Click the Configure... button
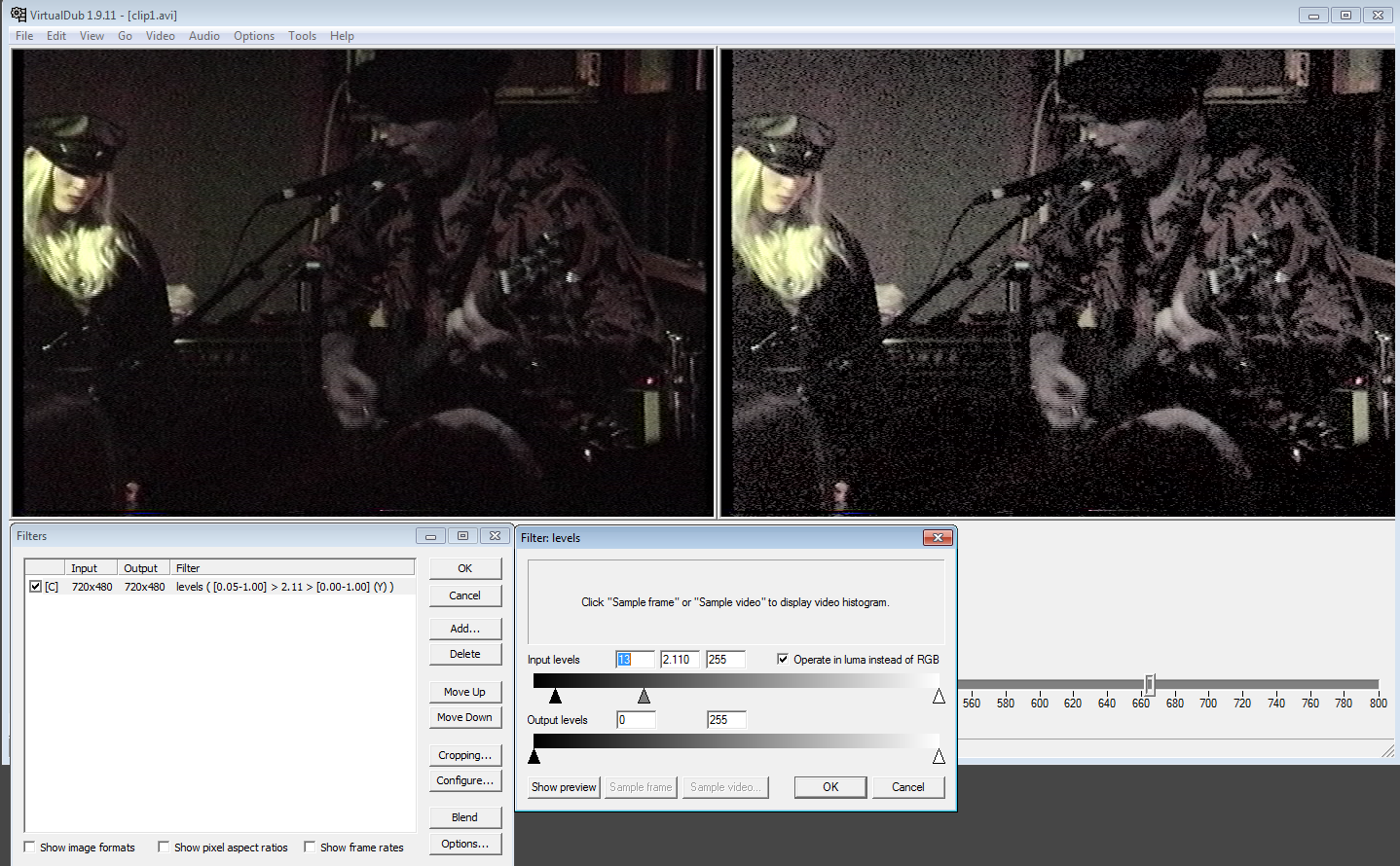The width and height of the screenshot is (1400, 866). (465, 780)
